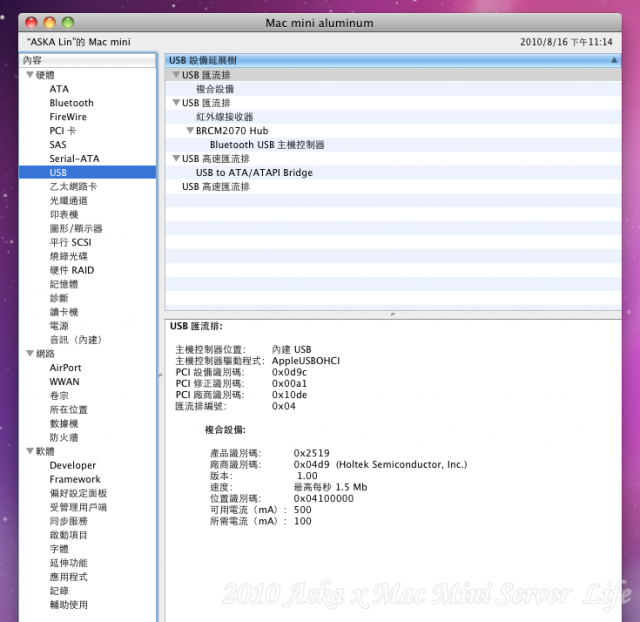Select 受管理用戶端 under software
640x622 pixels.
78,507
